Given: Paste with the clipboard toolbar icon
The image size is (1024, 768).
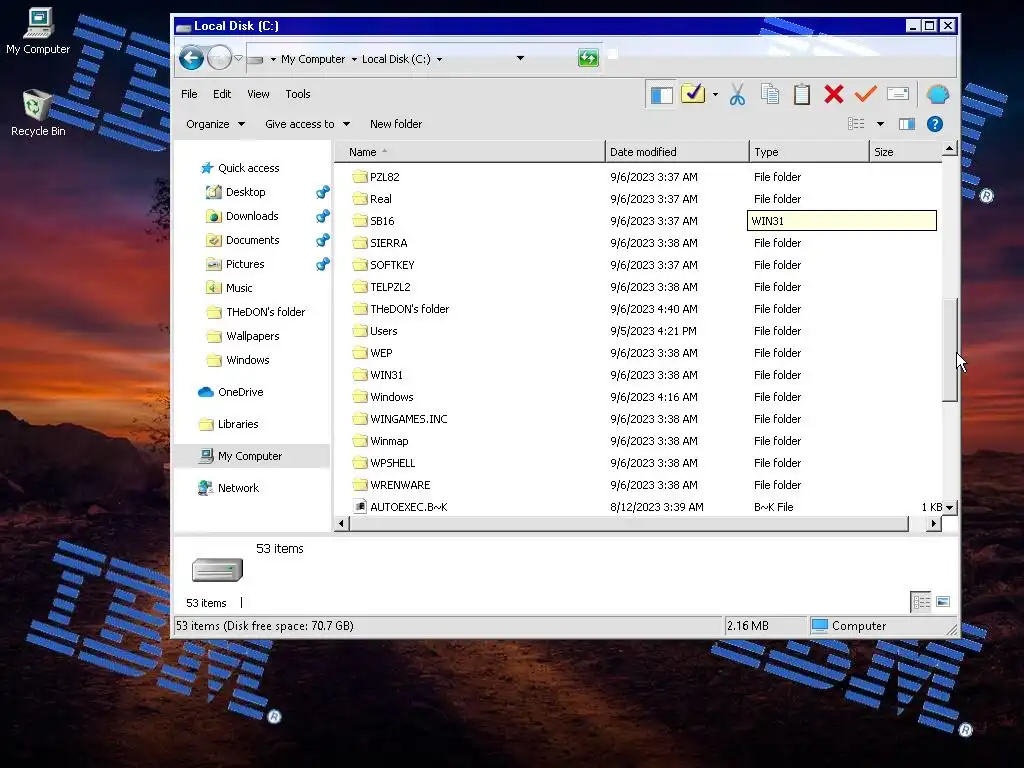Looking at the screenshot, I should 802,94.
